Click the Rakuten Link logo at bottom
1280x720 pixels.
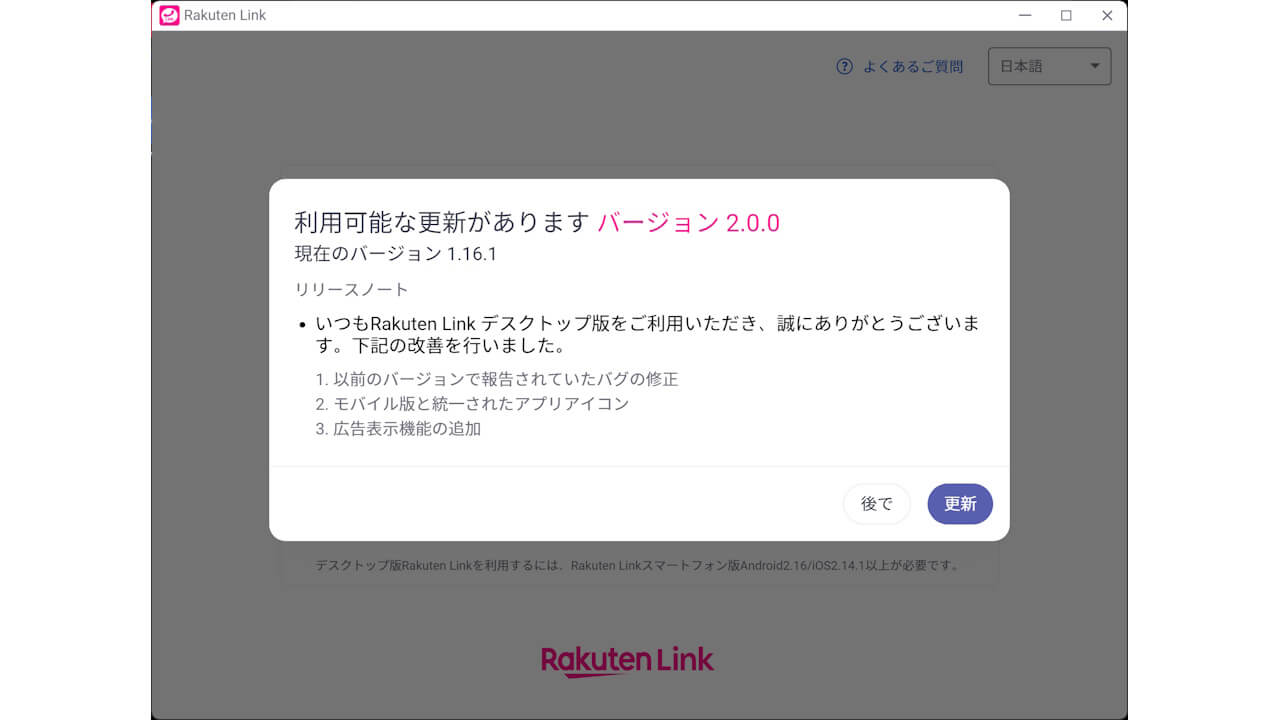(628, 660)
